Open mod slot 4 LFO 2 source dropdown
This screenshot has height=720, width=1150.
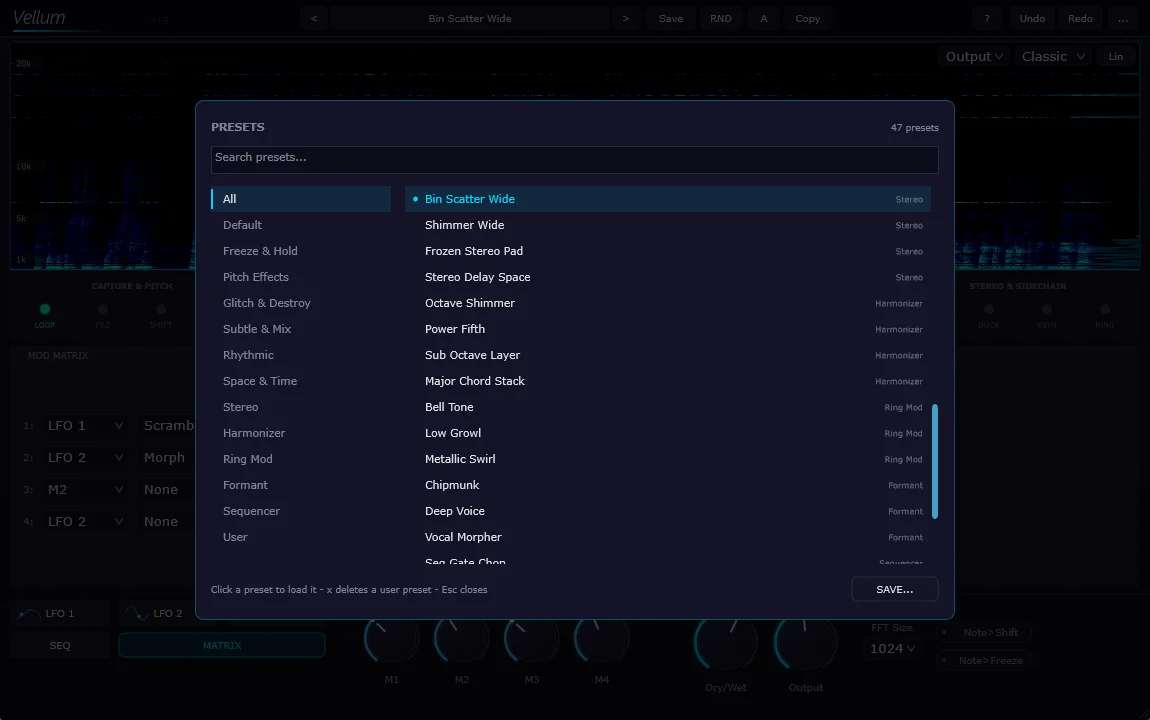84,522
